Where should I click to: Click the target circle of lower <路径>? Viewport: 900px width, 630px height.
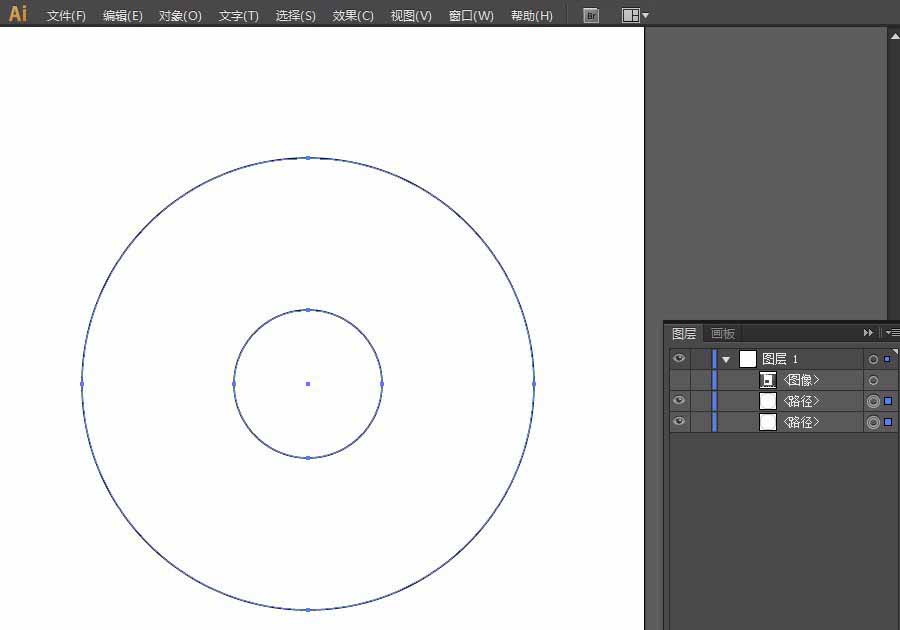click(873, 423)
